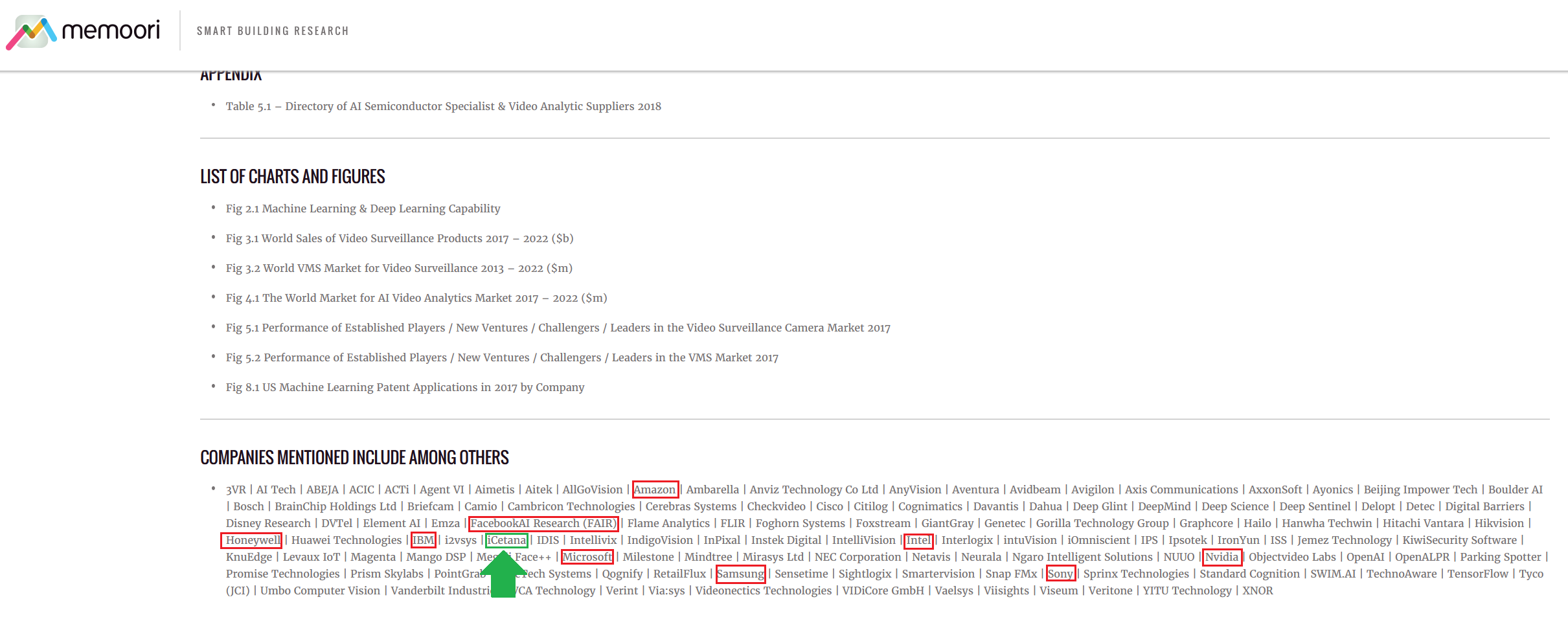This screenshot has width=1568, height=630.
Task: Click the company name NEC Corporation
Action: tap(858, 557)
